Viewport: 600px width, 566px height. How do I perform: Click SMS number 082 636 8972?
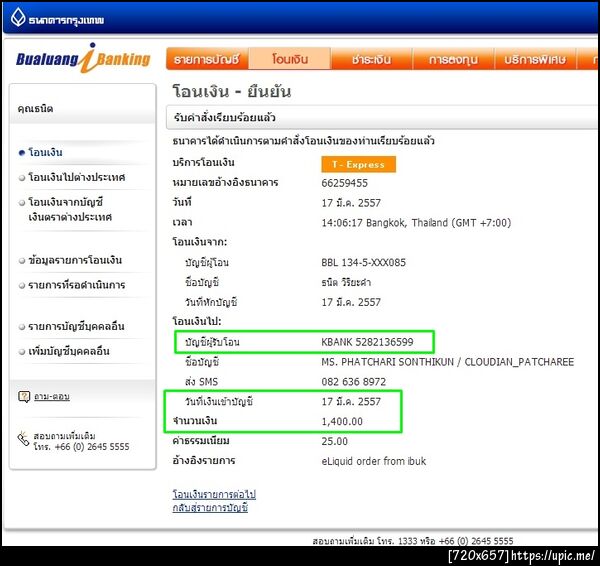[354, 382]
